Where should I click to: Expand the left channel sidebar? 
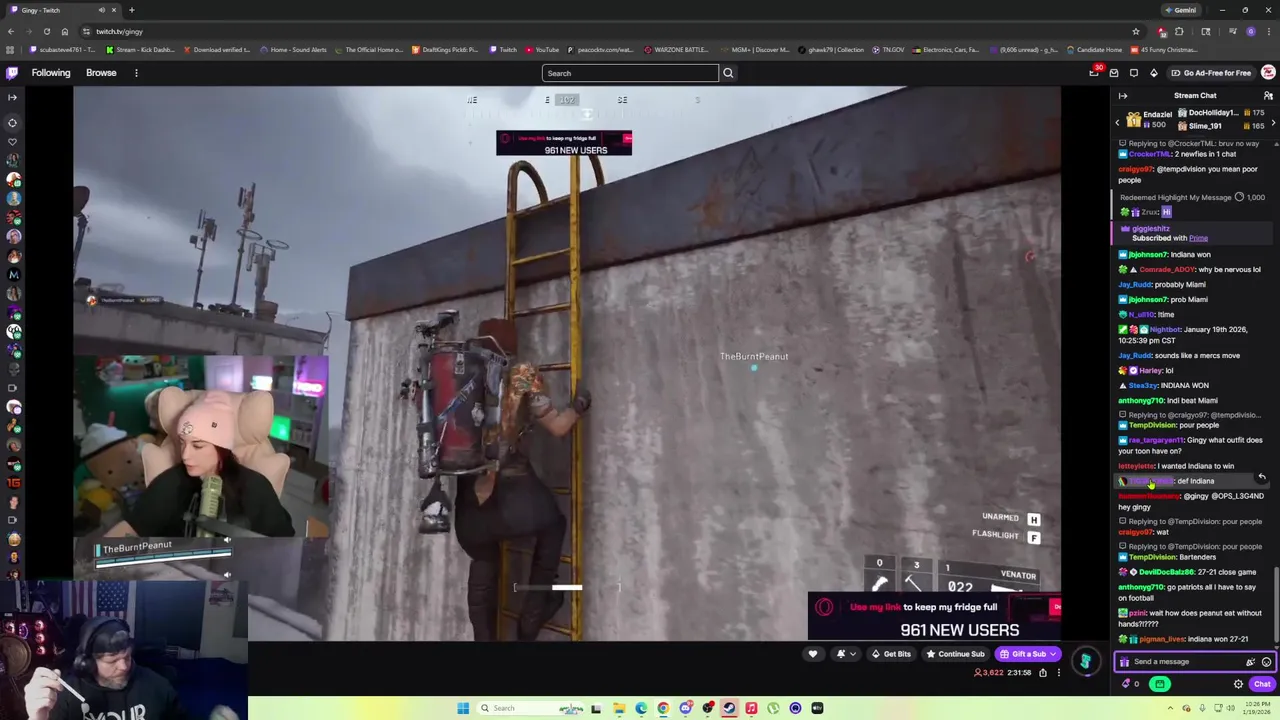click(x=12, y=97)
